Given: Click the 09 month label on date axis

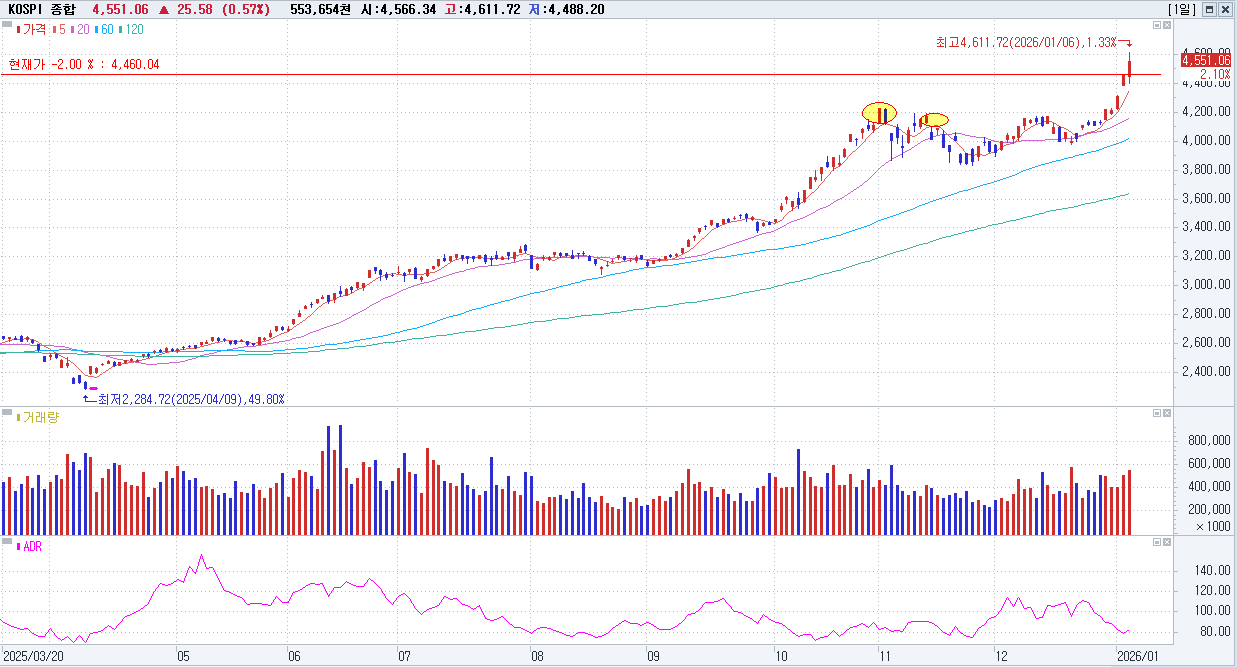Looking at the screenshot, I should 653,657.
